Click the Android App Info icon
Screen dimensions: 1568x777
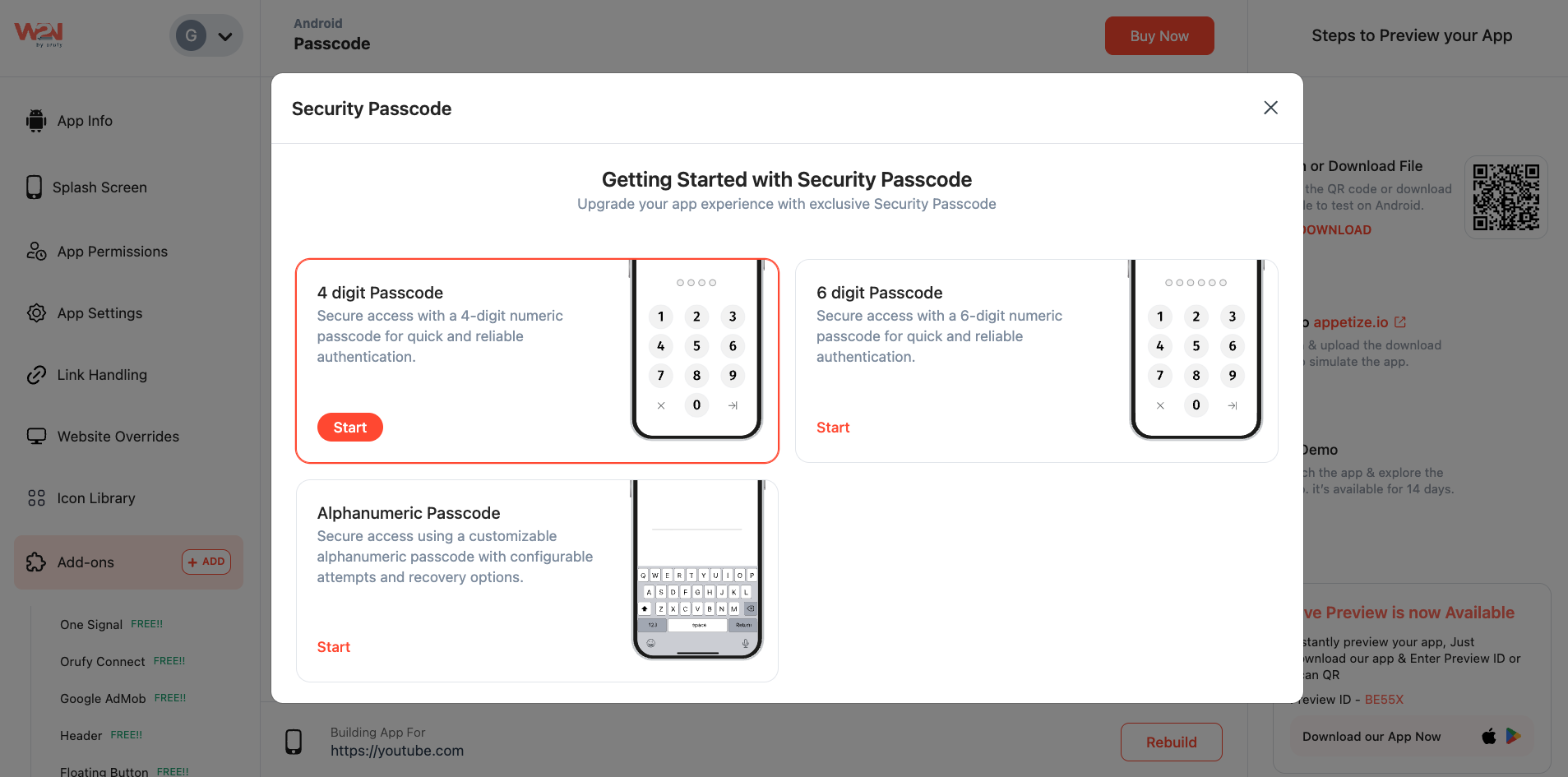coord(36,121)
